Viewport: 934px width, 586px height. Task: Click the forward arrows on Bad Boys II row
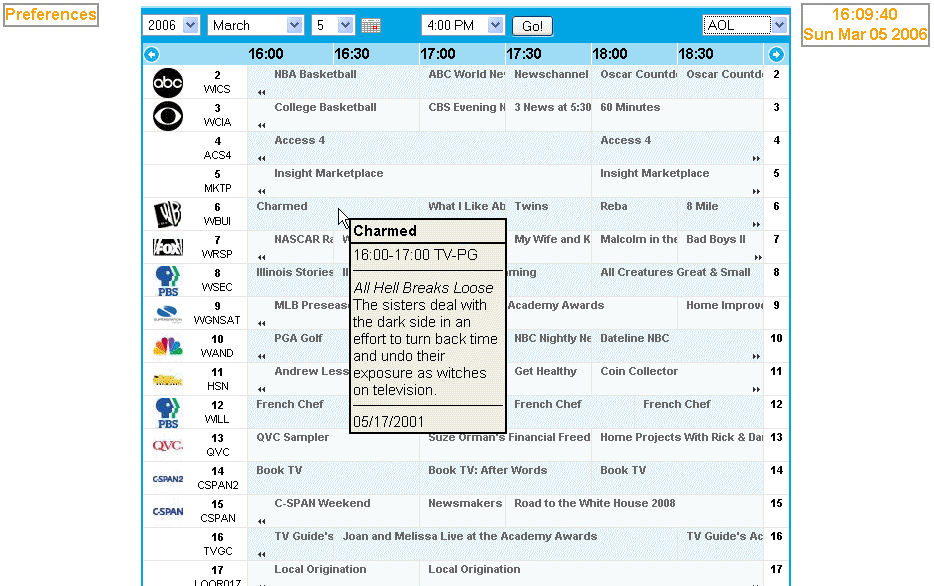pos(758,257)
